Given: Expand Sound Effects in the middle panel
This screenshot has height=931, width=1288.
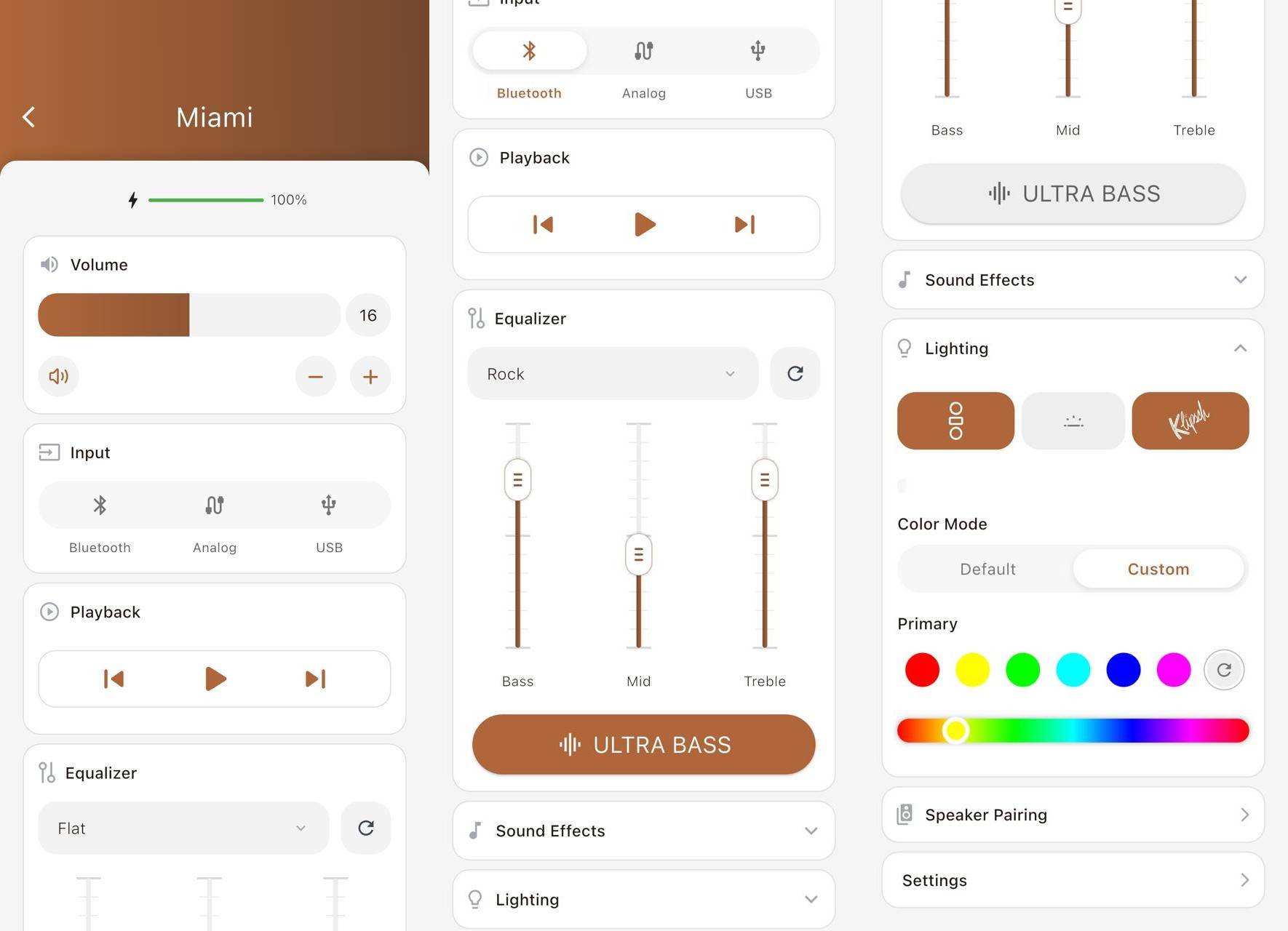Looking at the screenshot, I should [x=644, y=831].
